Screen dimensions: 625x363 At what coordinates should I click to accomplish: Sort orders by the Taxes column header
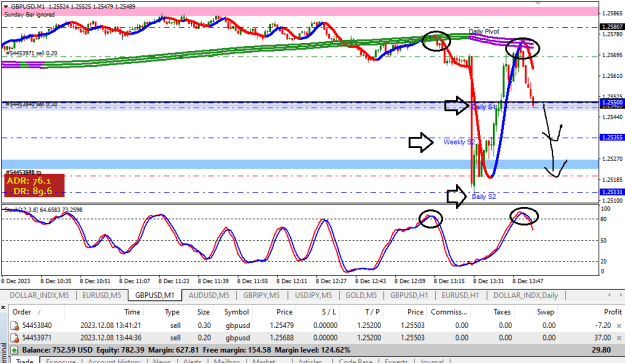tap(502, 312)
